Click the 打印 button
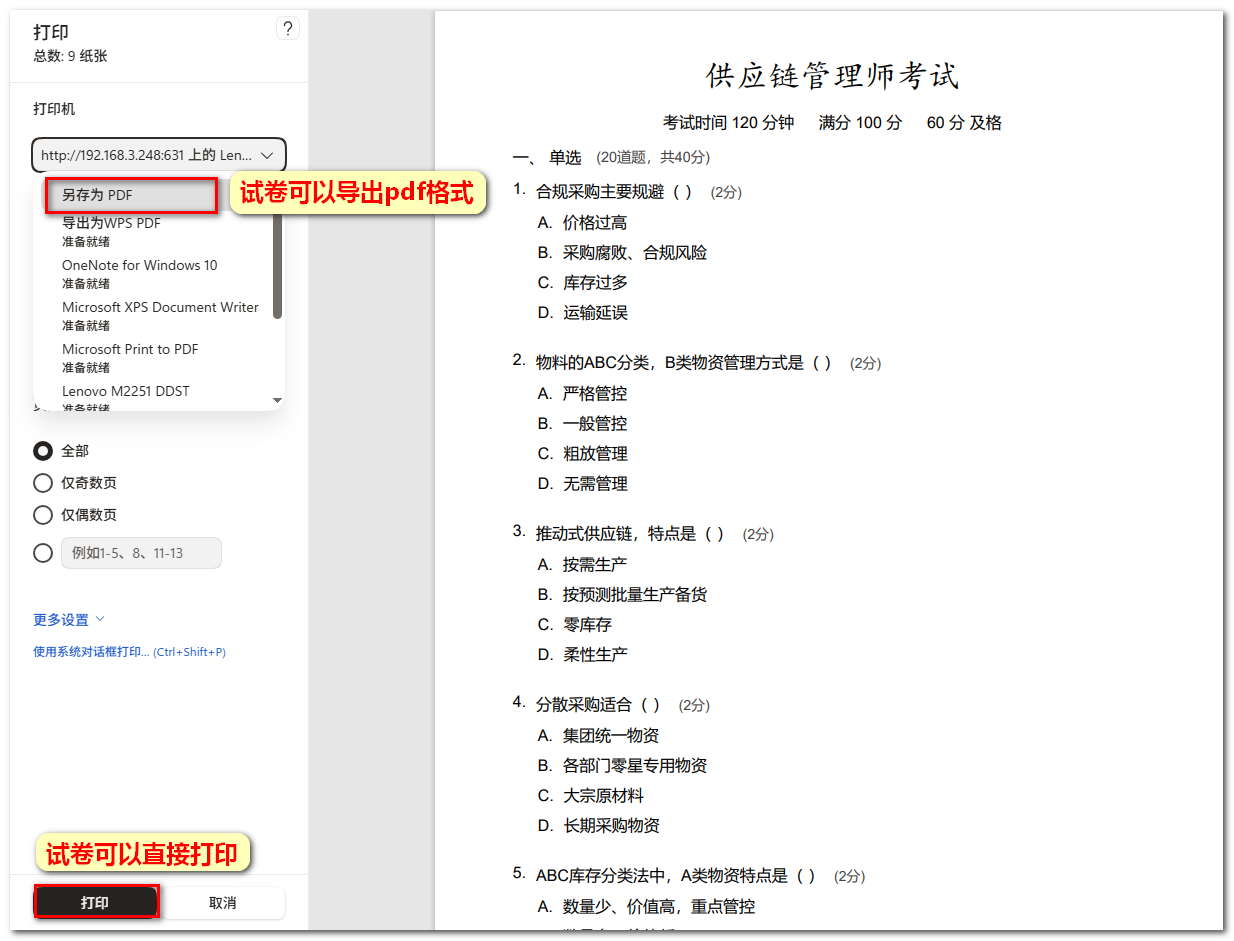This screenshot has height=941, width=1234. point(96,902)
